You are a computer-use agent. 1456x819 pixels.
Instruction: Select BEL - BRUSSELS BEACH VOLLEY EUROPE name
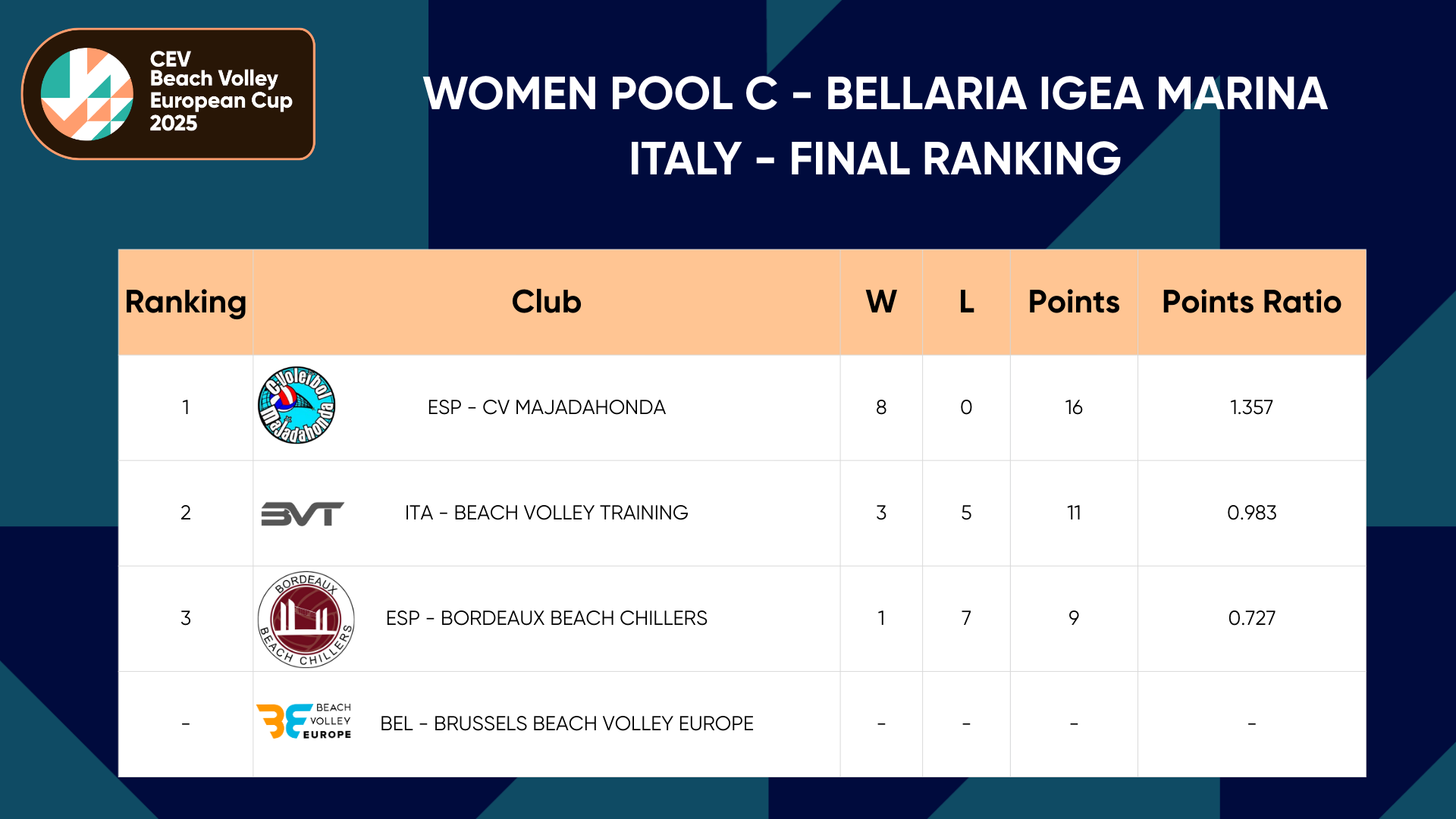tap(566, 723)
